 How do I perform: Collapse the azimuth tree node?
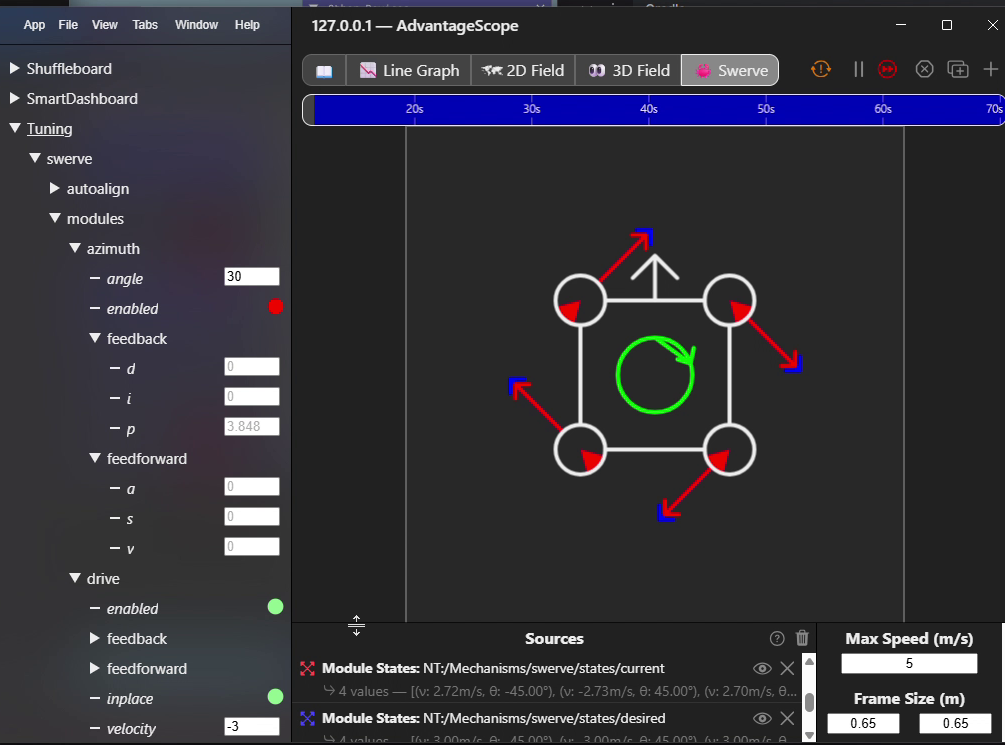(75, 247)
